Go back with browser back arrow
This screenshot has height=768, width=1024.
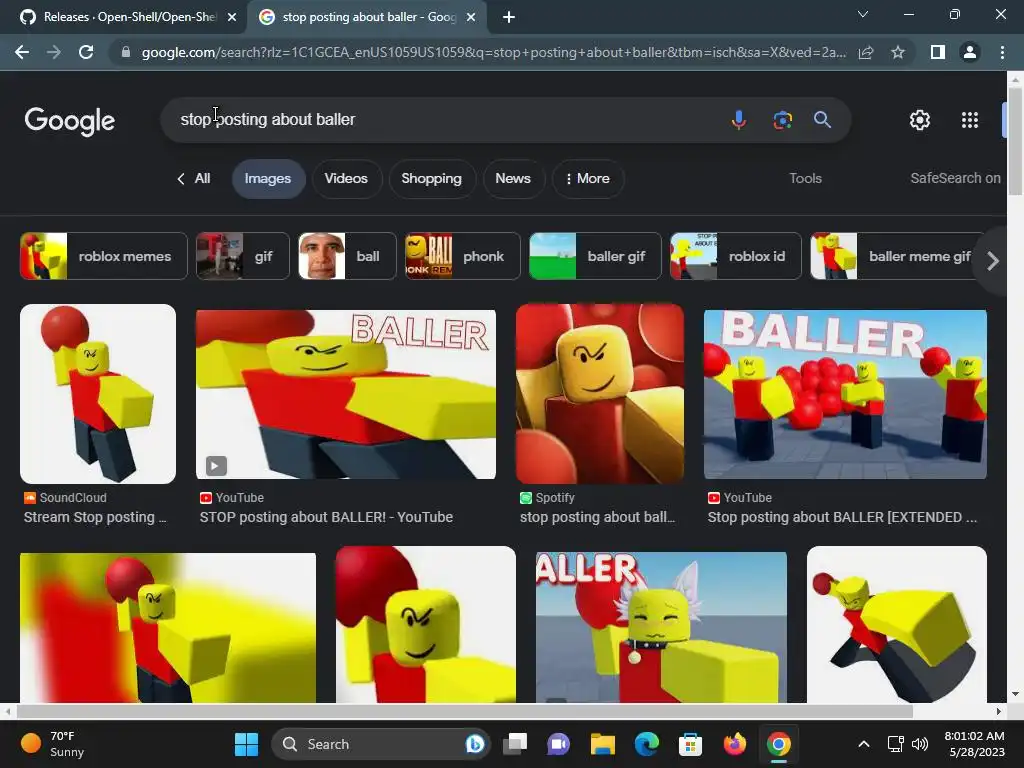click(x=22, y=52)
